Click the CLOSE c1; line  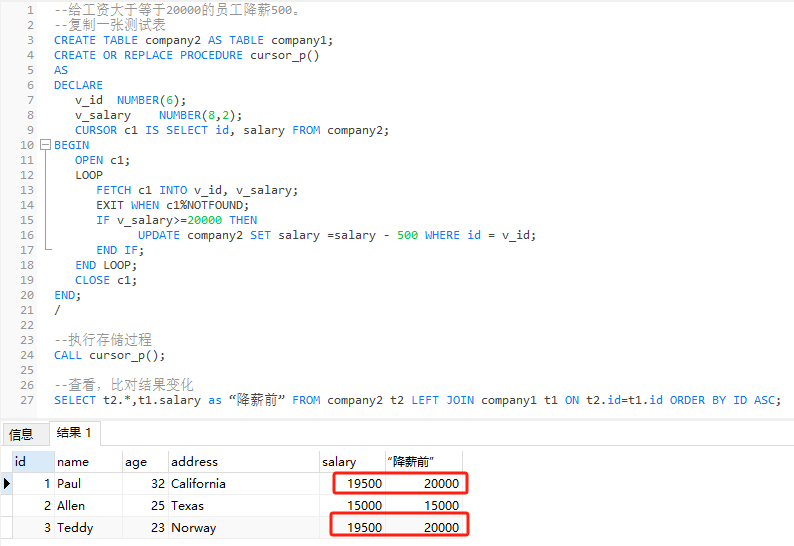(106, 280)
